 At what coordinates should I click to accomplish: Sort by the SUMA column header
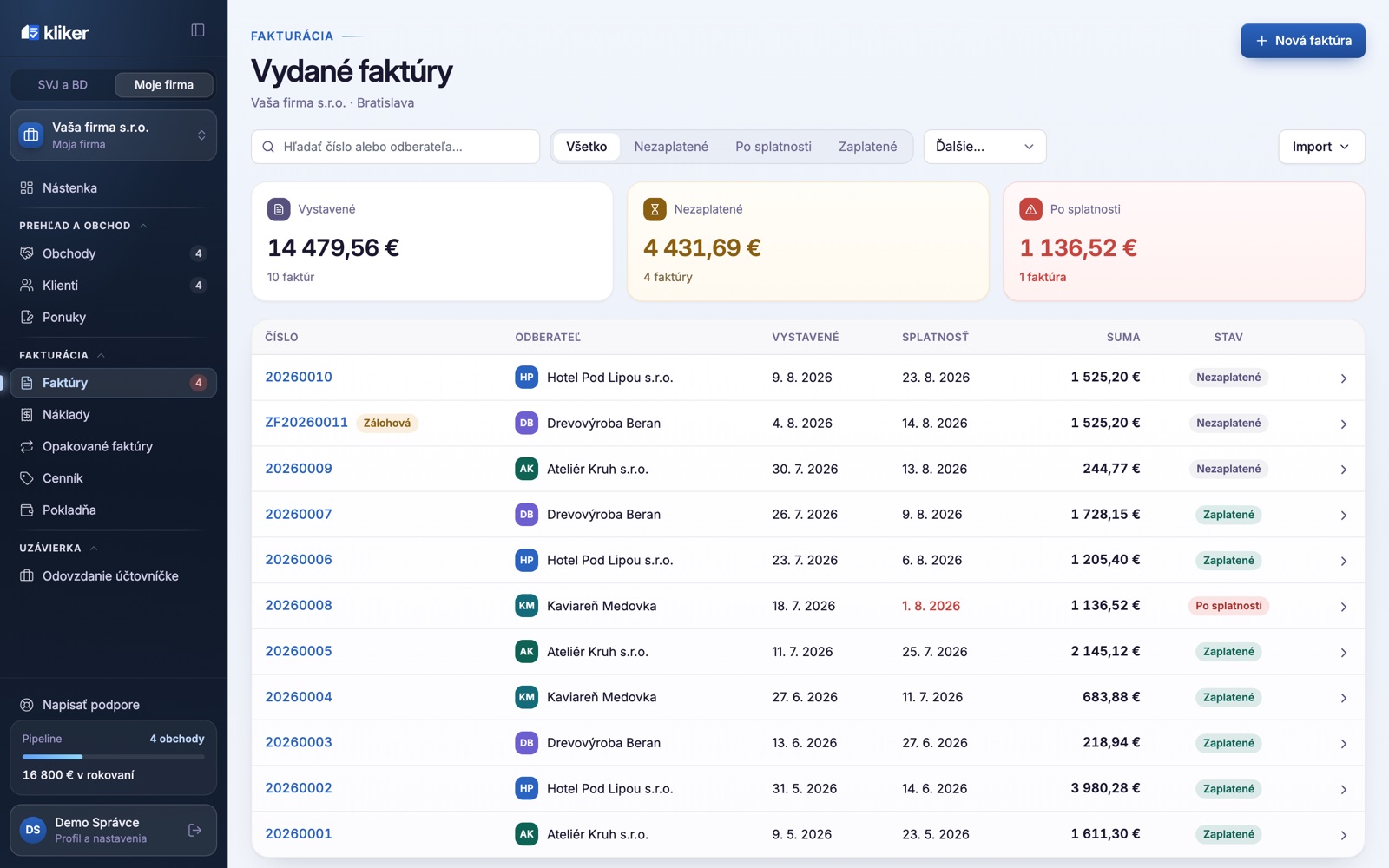[x=1122, y=337]
